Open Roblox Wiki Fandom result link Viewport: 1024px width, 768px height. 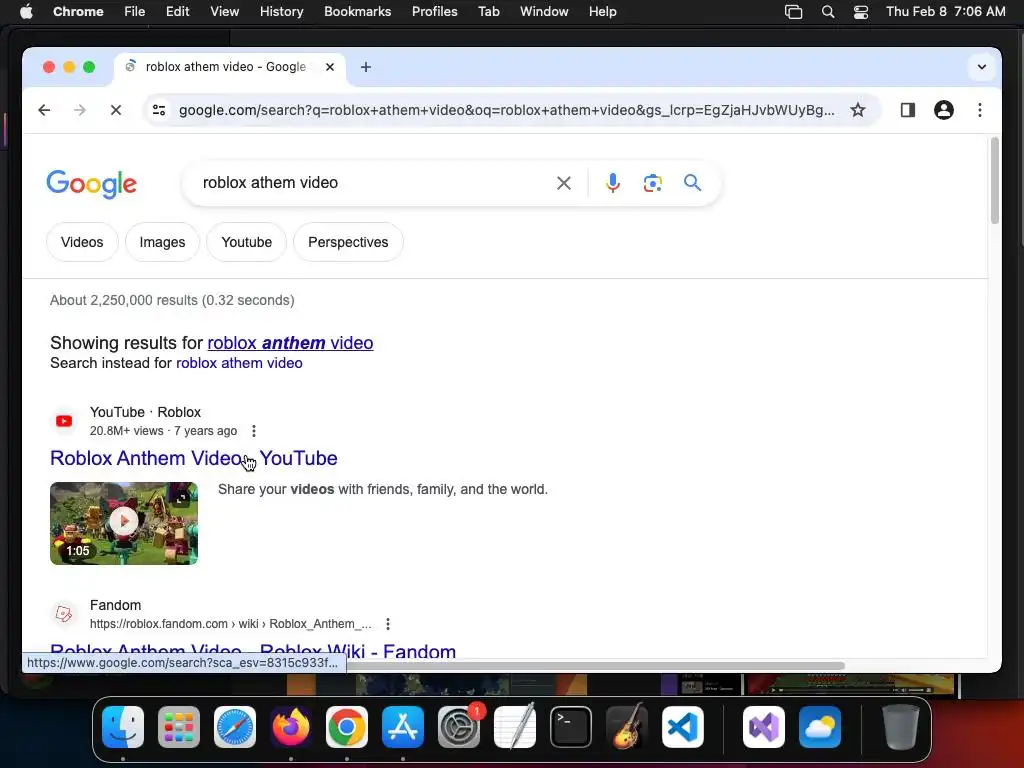(x=253, y=650)
